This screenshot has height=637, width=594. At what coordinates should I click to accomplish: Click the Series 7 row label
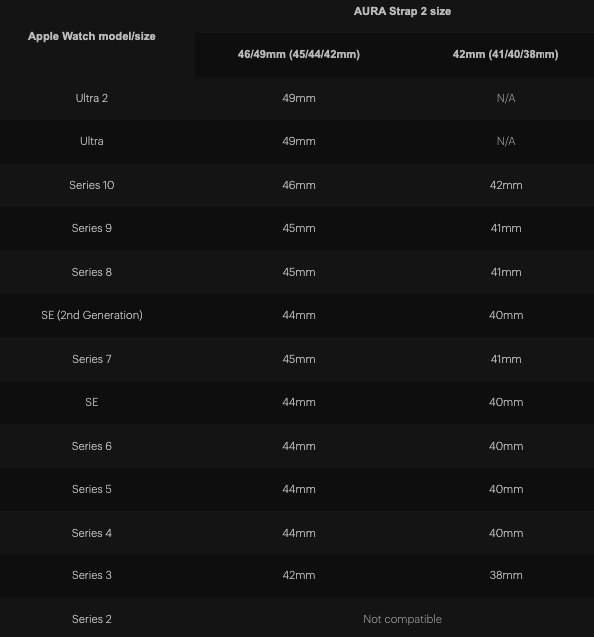point(91,359)
